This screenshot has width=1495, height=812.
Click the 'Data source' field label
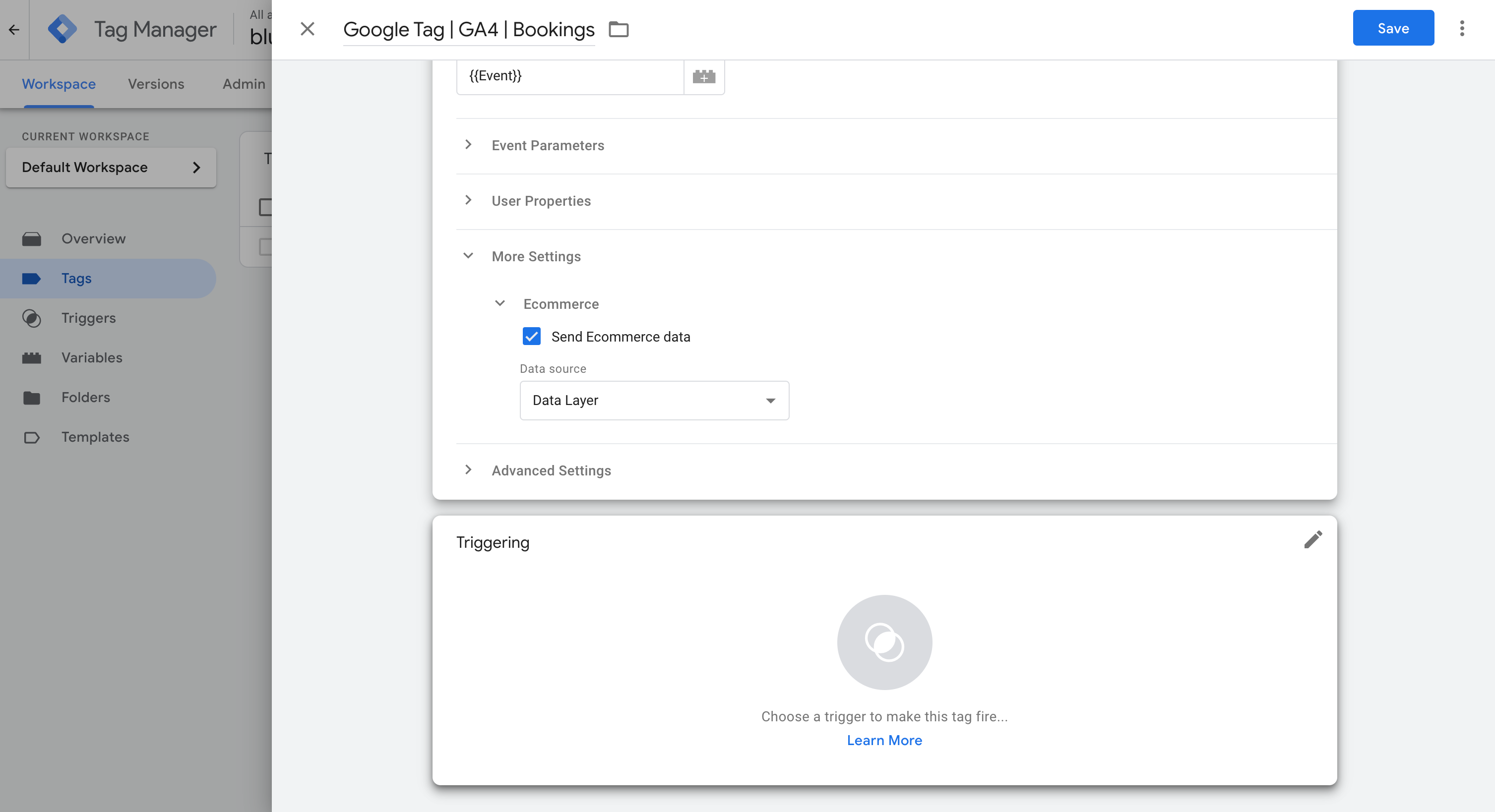point(553,369)
